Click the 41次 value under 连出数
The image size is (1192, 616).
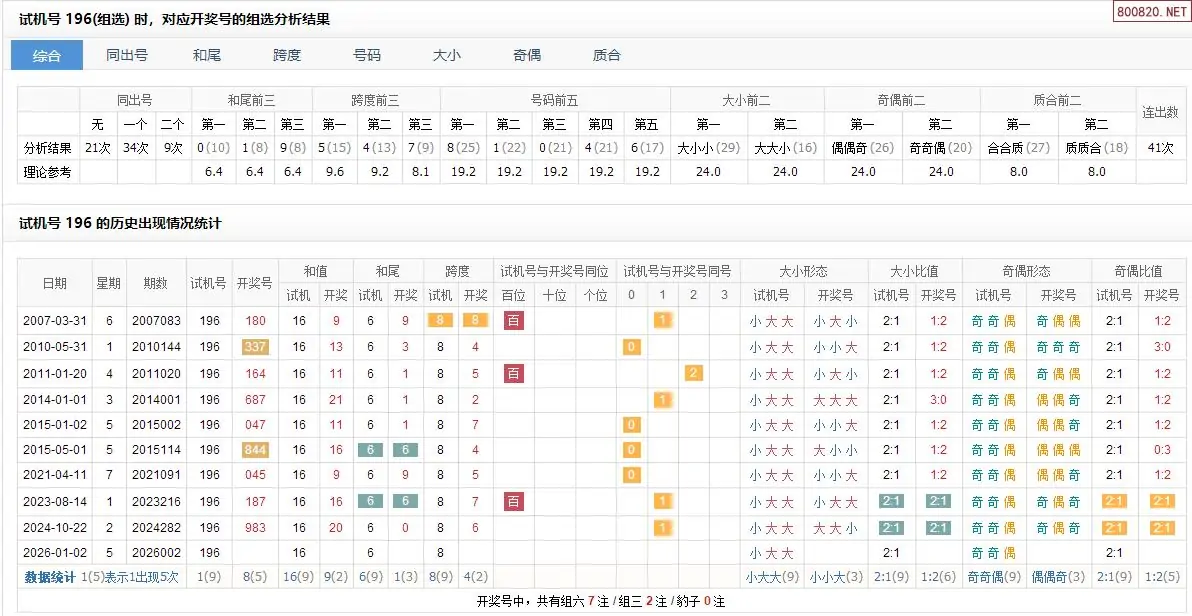pyautogui.click(x=1161, y=148)
